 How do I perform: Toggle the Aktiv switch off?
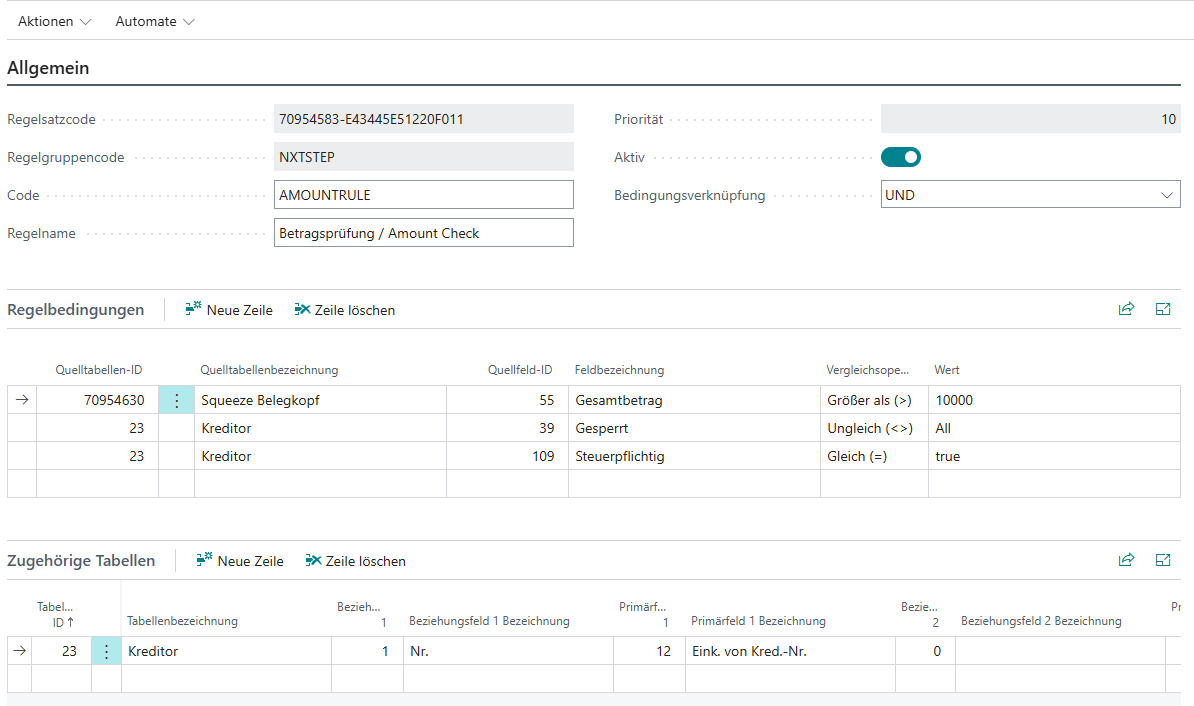(900, 157)
